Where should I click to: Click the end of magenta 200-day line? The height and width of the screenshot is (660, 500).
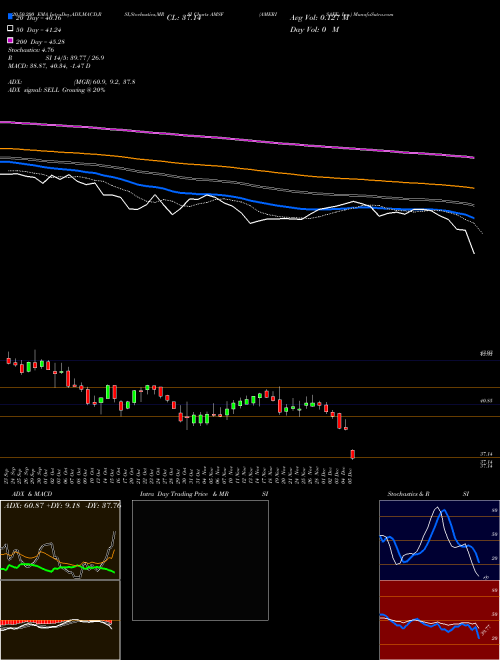[474, 158]
